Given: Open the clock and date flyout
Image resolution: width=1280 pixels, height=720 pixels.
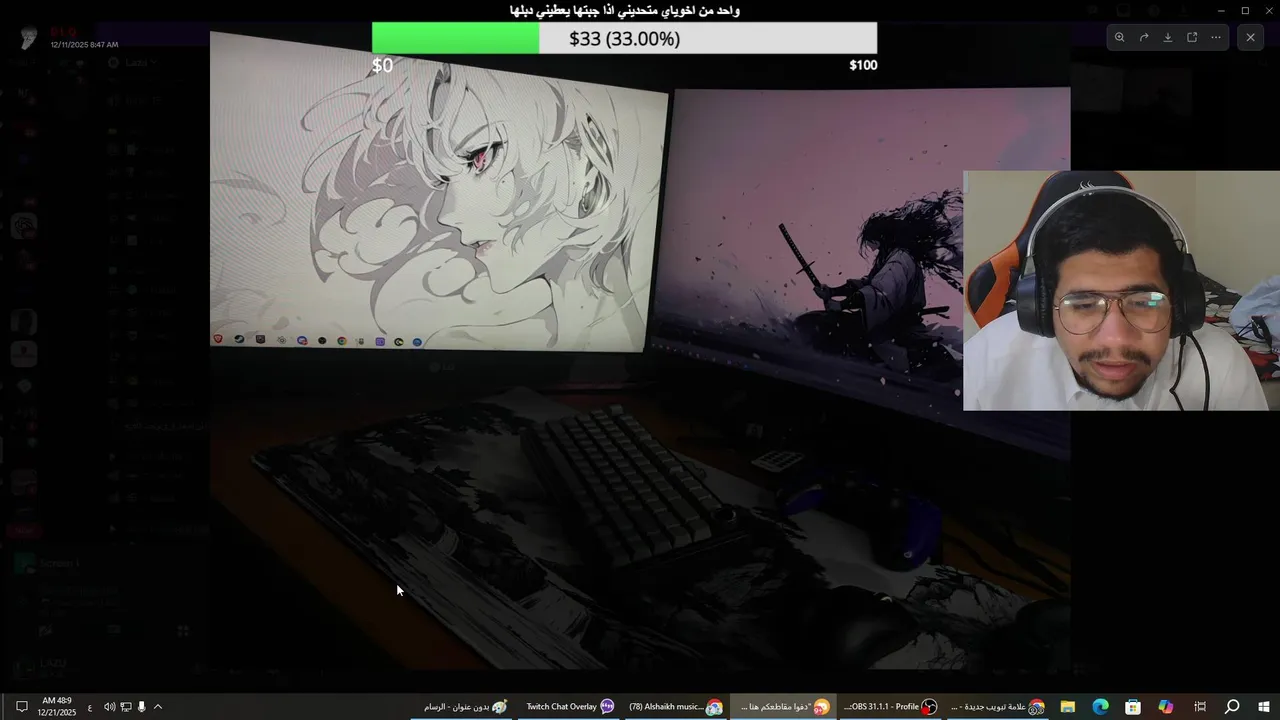Looking at the screenshot, I should (57, 707).
